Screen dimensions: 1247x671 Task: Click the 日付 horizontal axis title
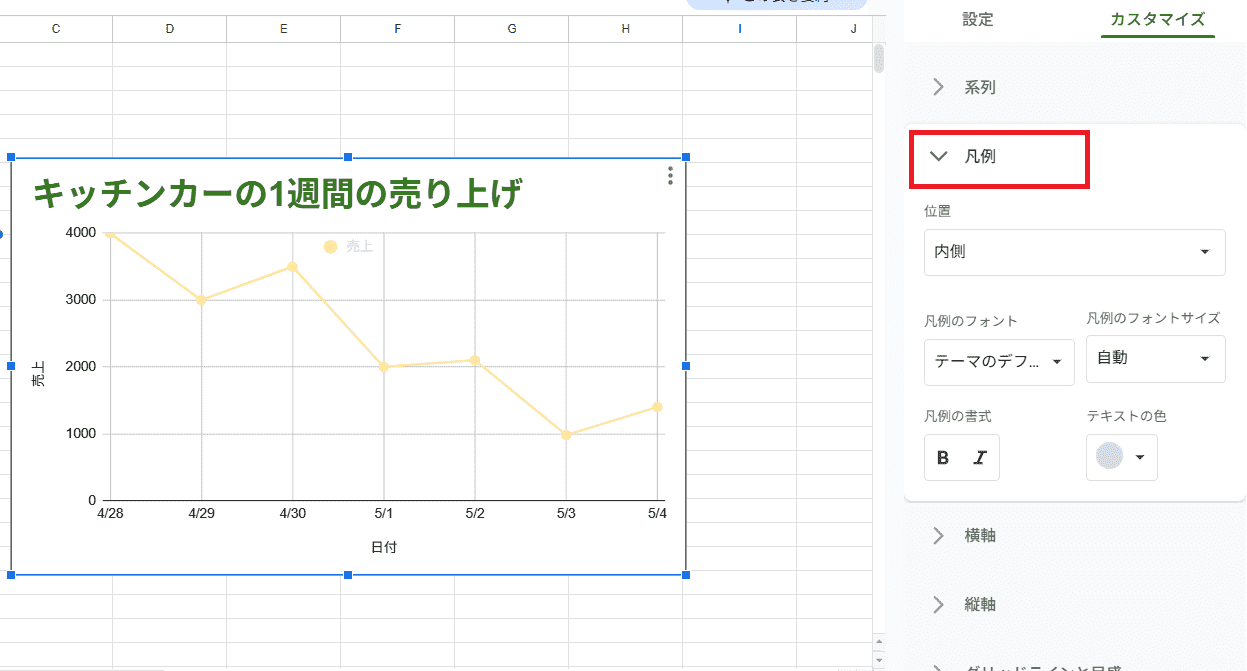tap(384, 547)
